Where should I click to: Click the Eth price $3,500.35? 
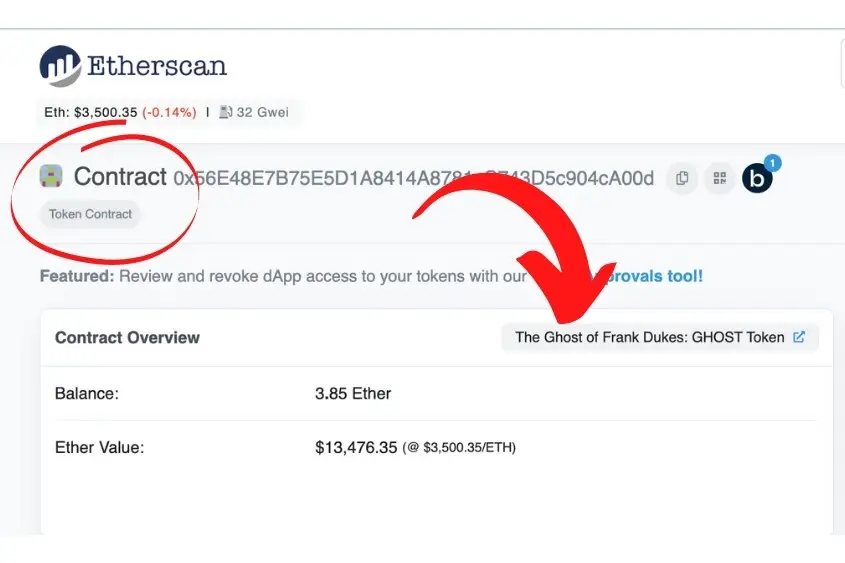click(x=106, y=112)
